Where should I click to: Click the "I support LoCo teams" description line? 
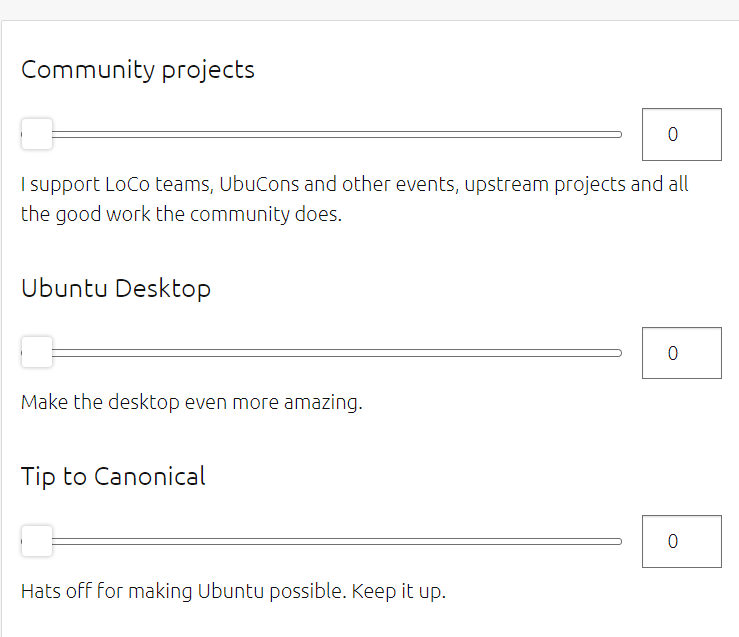354,185
